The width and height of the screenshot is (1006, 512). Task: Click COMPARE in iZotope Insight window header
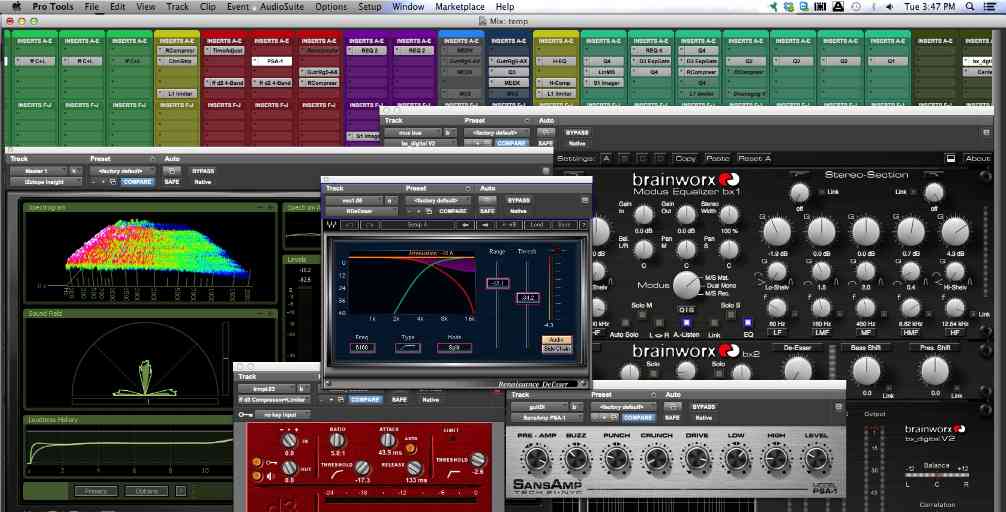pos(137,182)
